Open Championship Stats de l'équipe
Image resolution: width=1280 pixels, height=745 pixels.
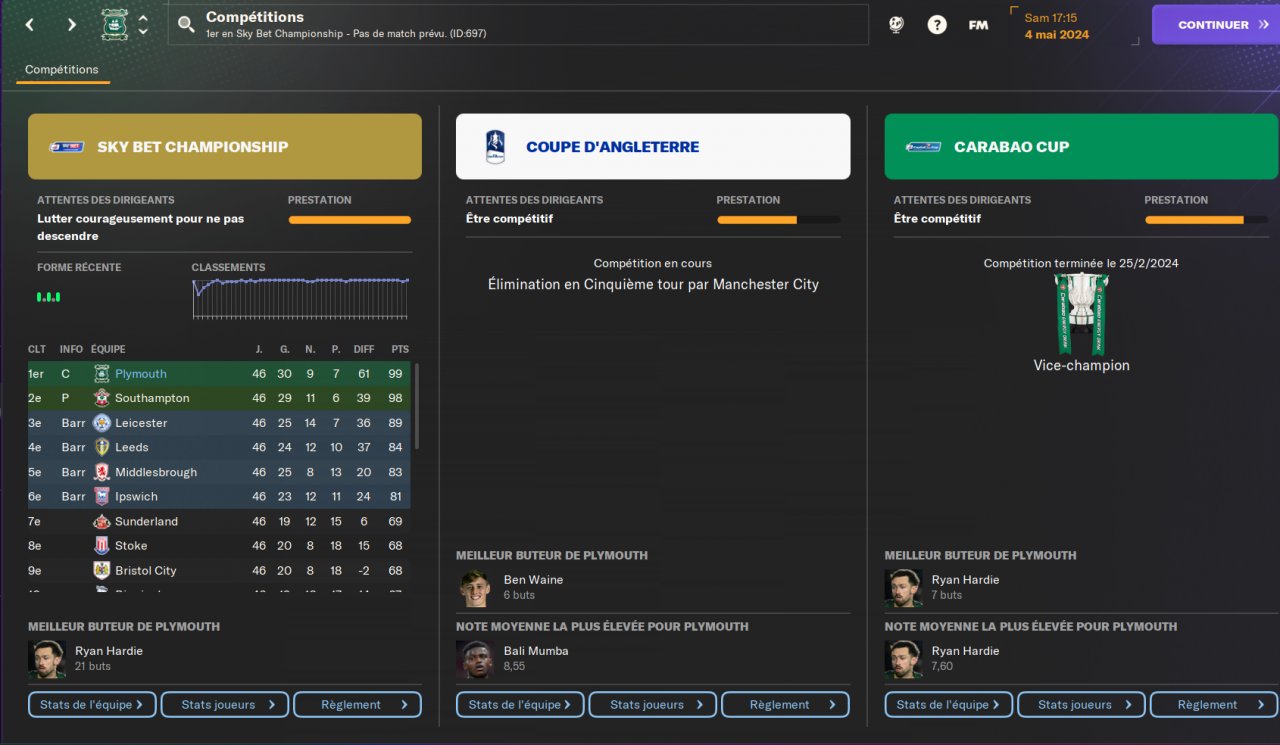(92, 705)
